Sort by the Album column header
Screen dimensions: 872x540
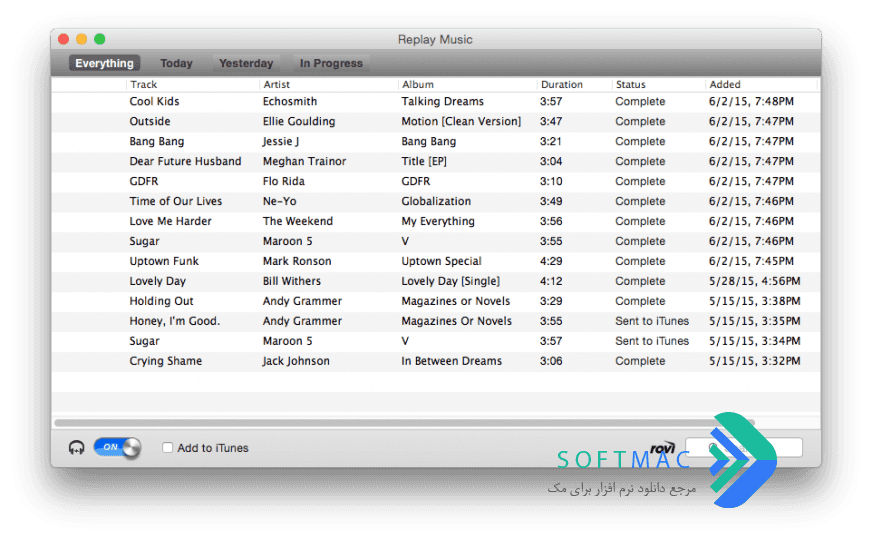coord(468,85)
